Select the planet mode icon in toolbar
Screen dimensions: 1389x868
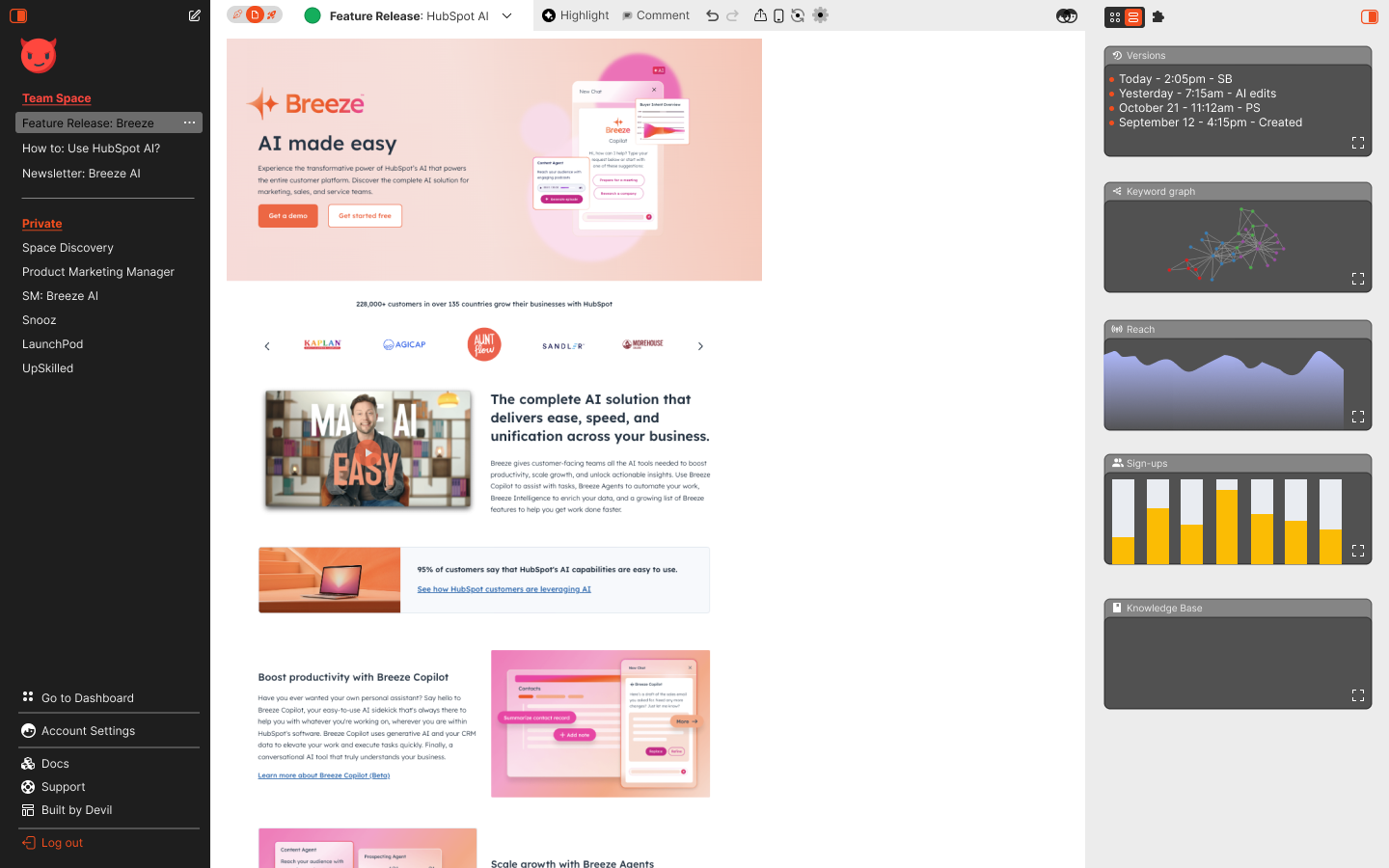pyautogui.click(x=237, y=14)
